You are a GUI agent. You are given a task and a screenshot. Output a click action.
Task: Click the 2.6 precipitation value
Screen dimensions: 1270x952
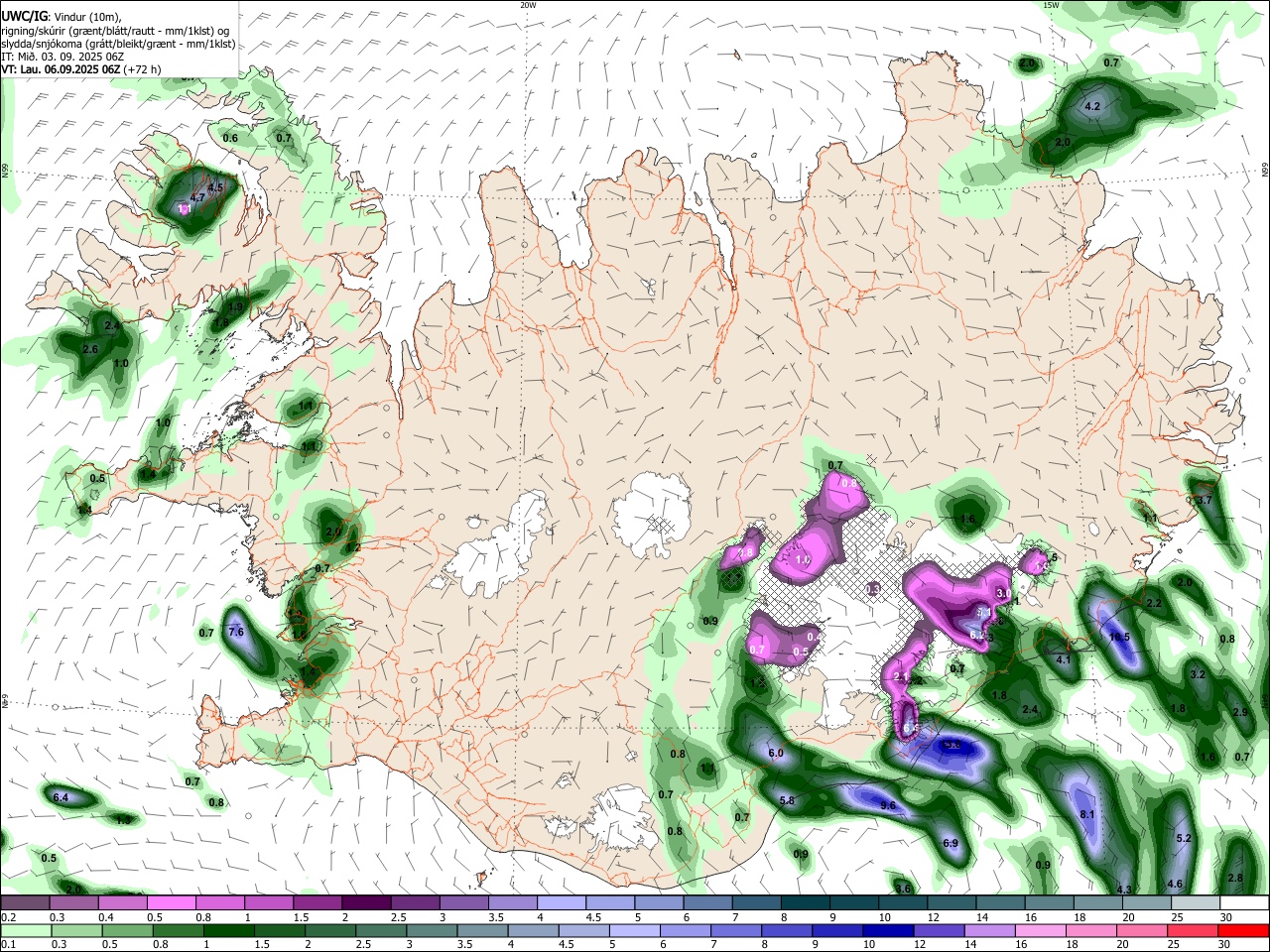pos(90,349)
